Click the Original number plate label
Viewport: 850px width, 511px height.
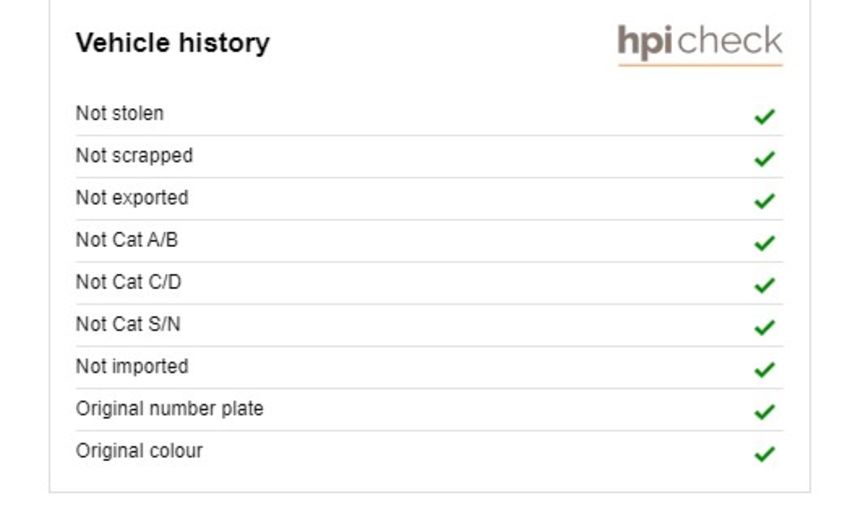tap(169, 409)
